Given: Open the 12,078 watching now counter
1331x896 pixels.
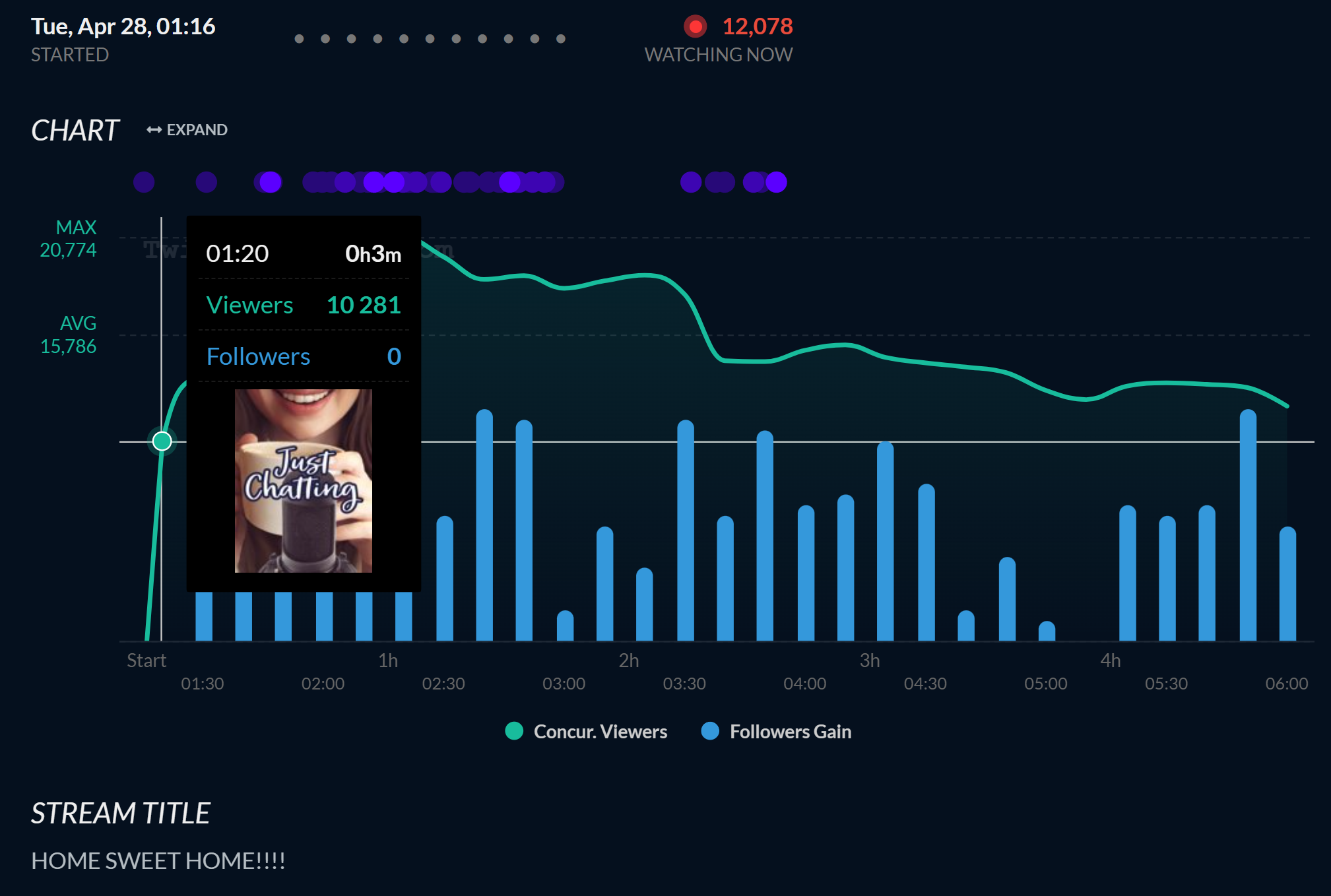Looking at the screenshot, I should 757,26.
